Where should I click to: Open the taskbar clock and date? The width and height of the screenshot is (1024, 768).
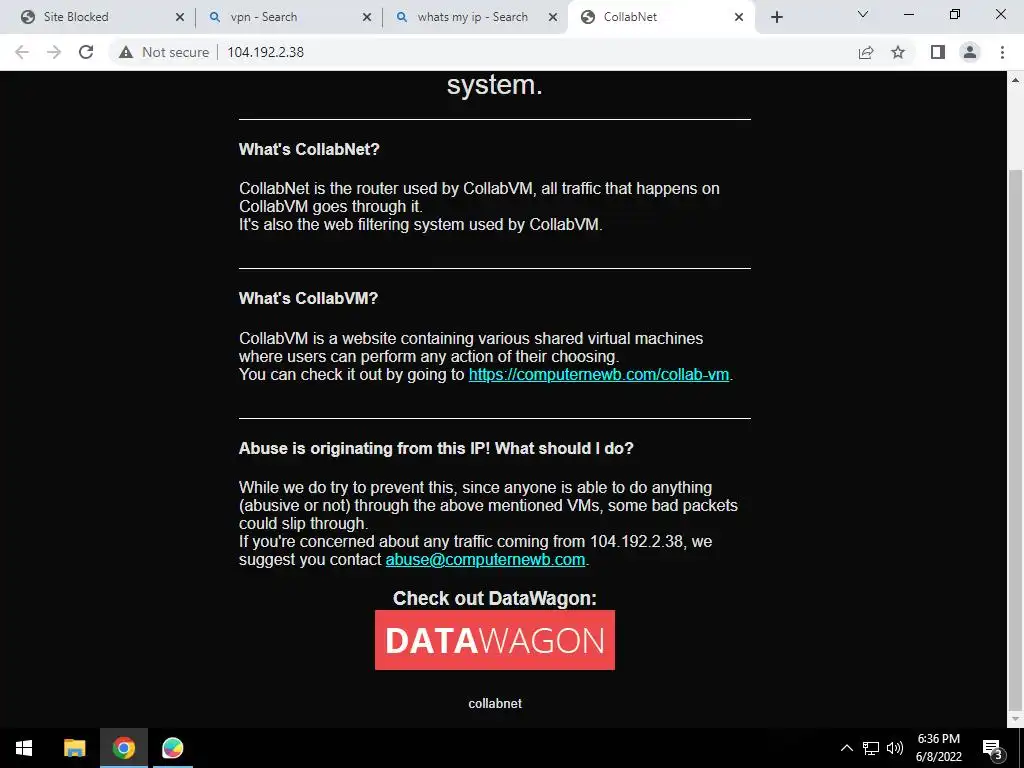pyautogui.click(x=938, y=748)
